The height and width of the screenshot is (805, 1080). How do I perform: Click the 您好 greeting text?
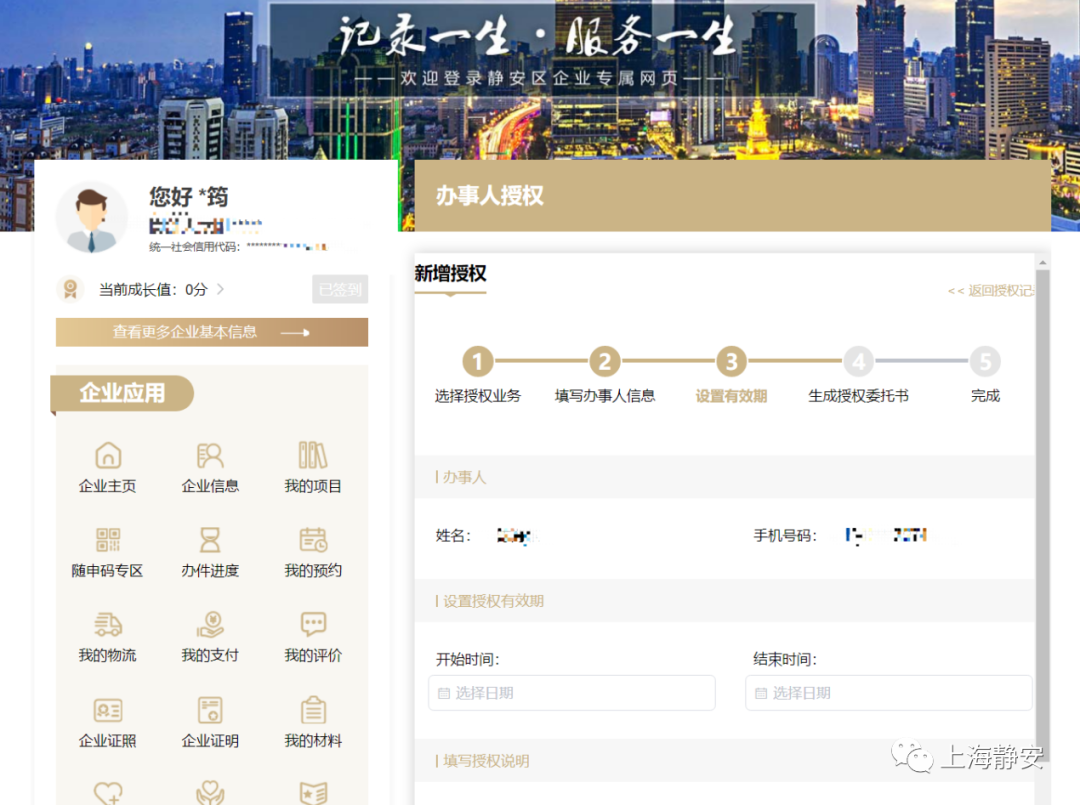click(189, 197)
